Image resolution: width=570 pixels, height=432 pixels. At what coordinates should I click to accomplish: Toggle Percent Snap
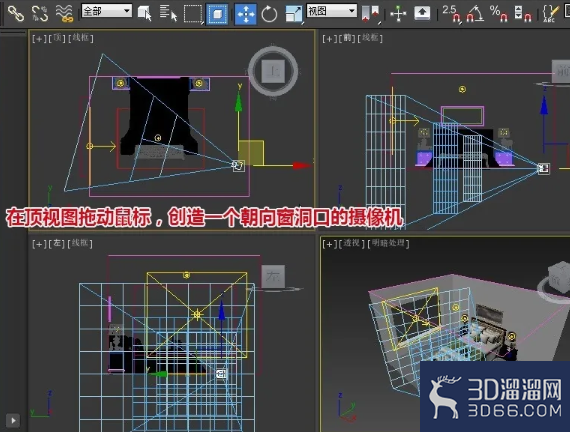pos(498,13)
